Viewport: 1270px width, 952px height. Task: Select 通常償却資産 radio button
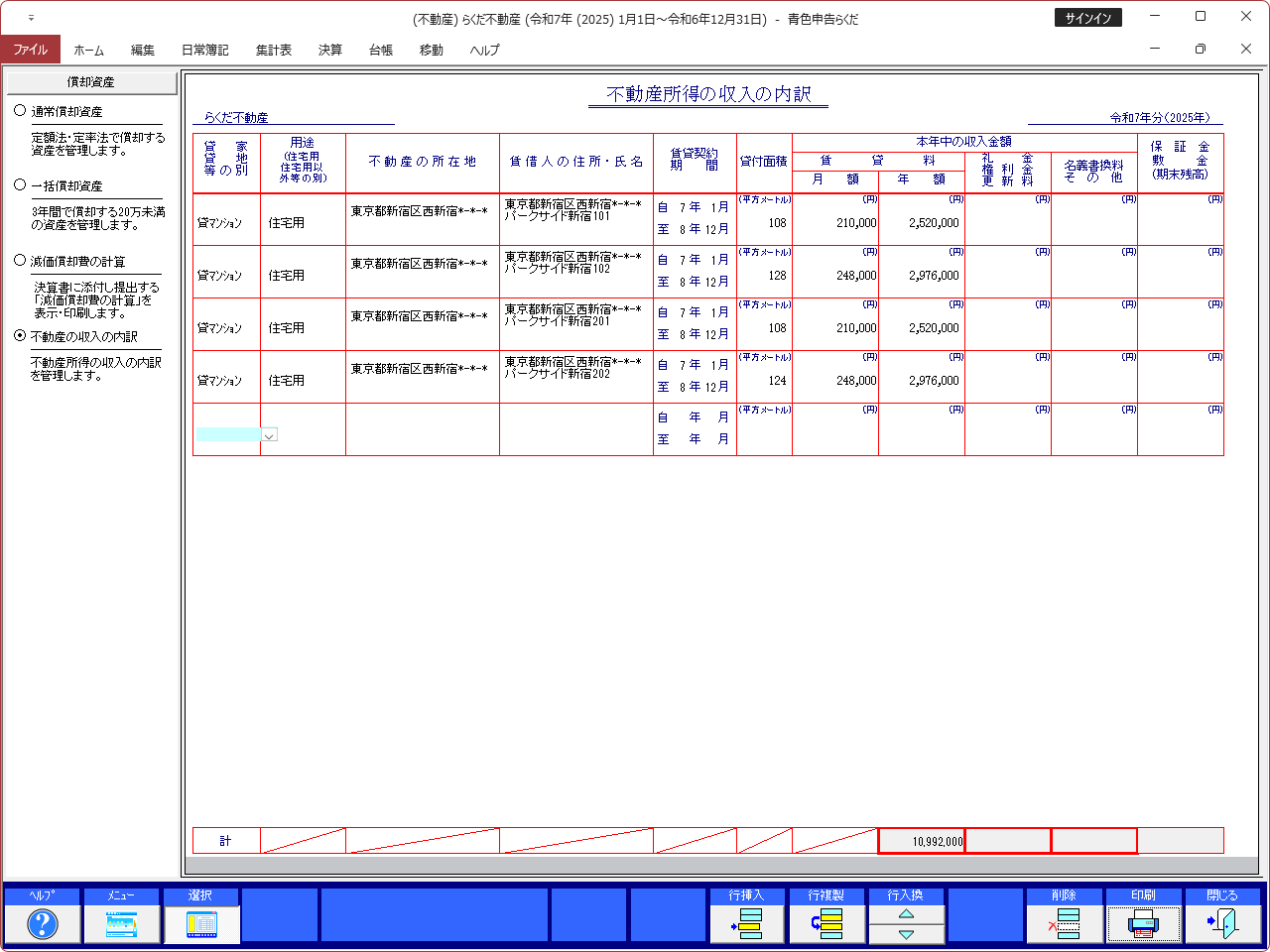20,111
